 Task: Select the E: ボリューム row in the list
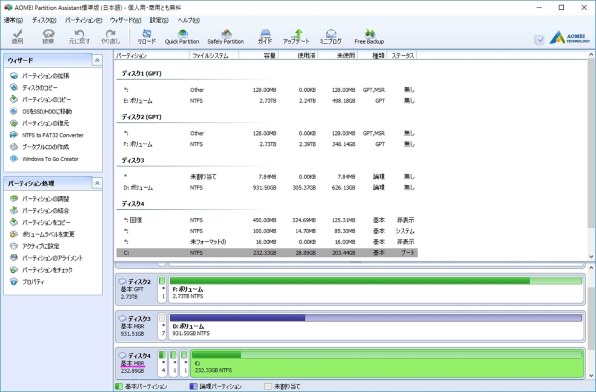(x=267, y=101)
